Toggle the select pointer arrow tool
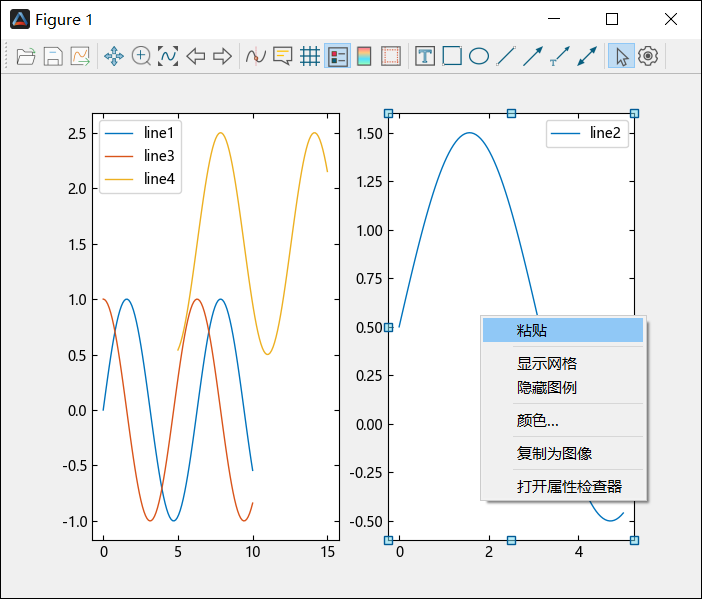 pyautogui.click(x=621, y=57)
